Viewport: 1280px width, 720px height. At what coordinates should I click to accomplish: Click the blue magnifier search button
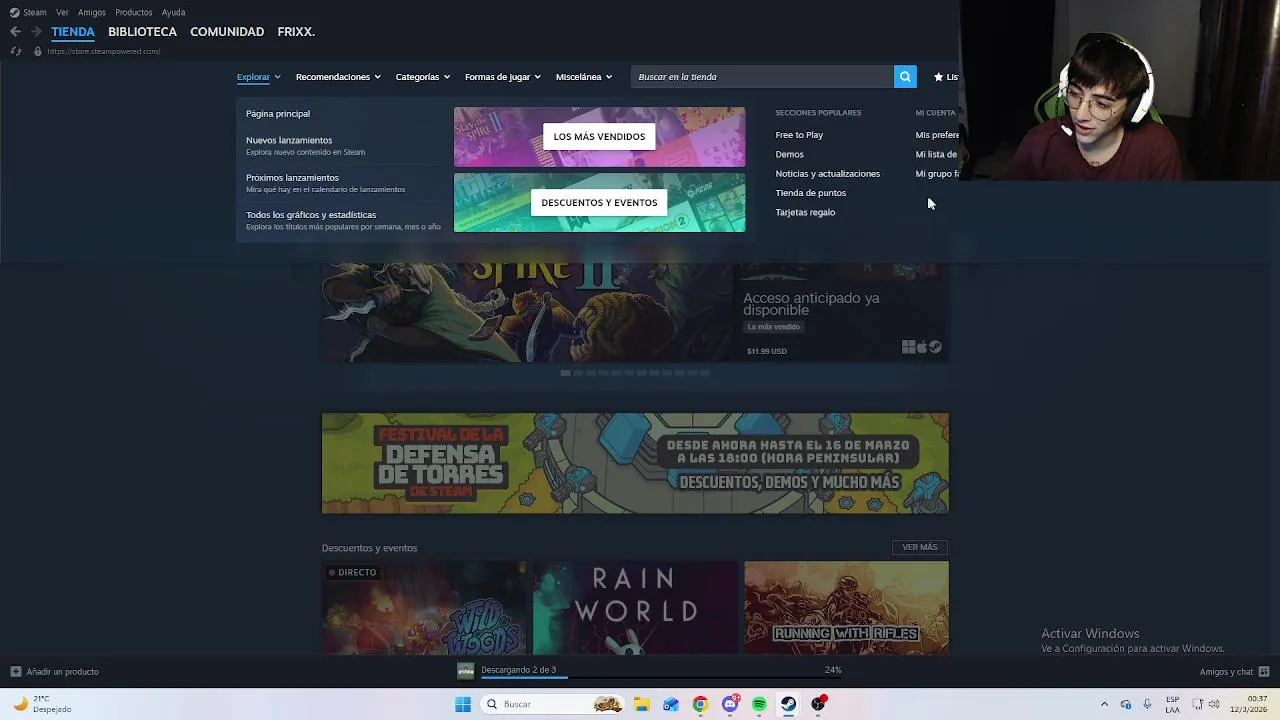tap(905, 77)
